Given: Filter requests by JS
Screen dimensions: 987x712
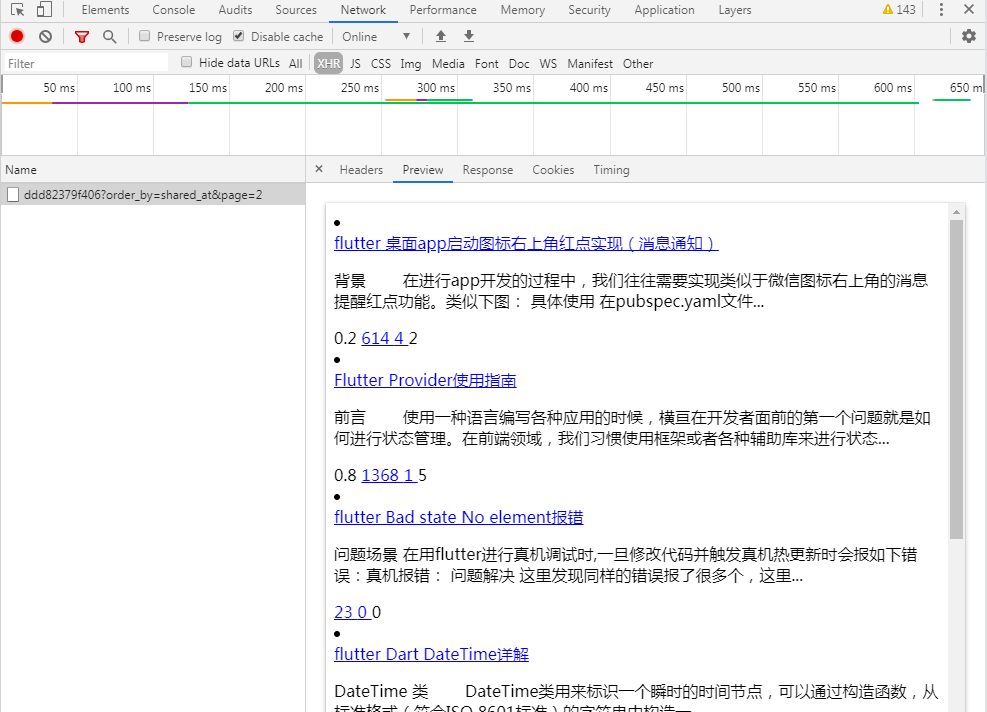Looking at the screenshot, I should click(356, 64).
